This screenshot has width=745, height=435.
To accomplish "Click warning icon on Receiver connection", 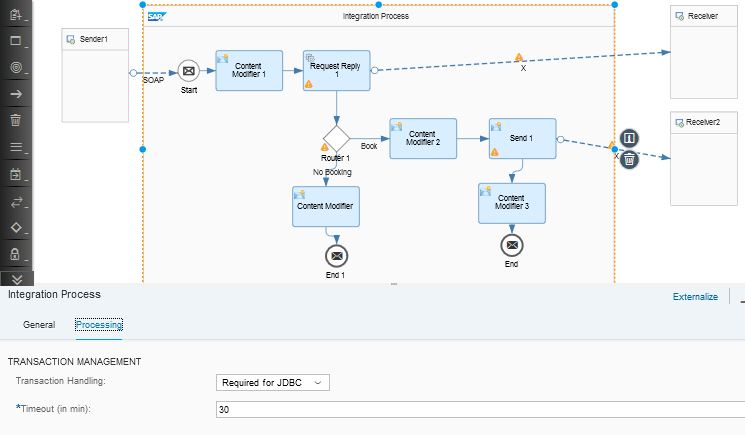I will point(519,57).
